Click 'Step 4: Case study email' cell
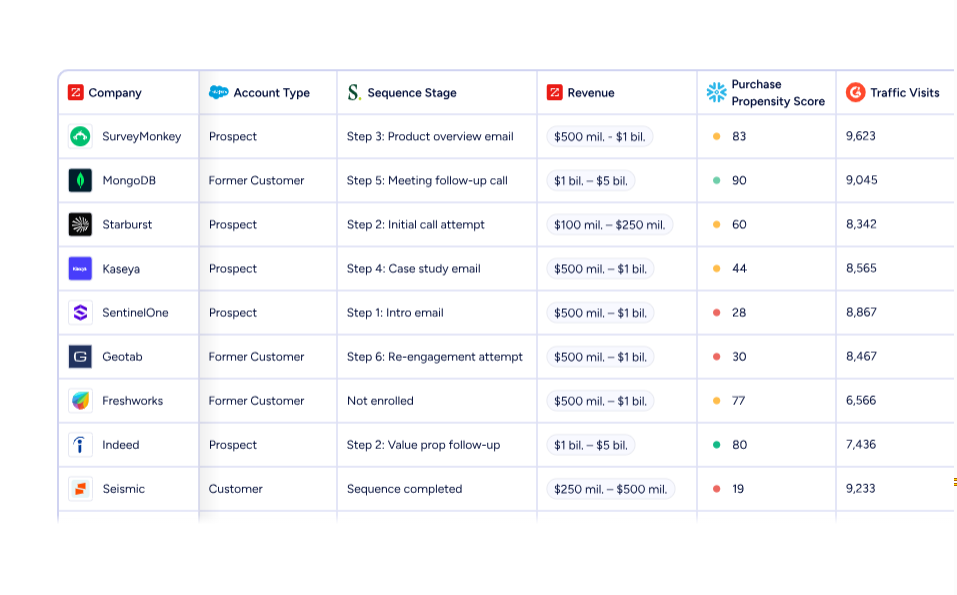The width and height of the screenshot is (957, 595). tap(414, 269)
